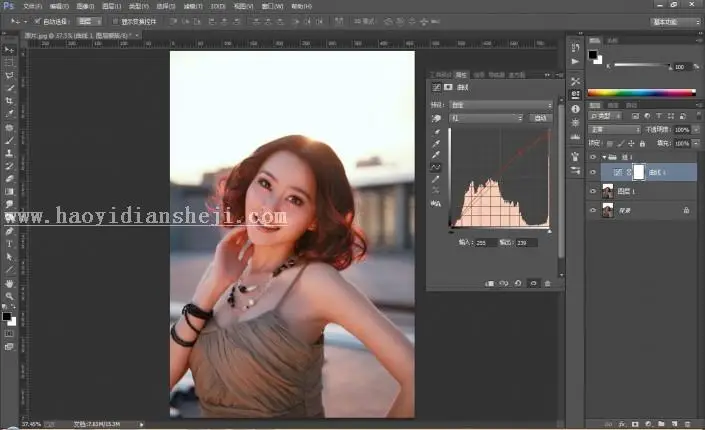Open the Image menu
The height and width of the screenshot is (430, 705).
pos(85,6)
